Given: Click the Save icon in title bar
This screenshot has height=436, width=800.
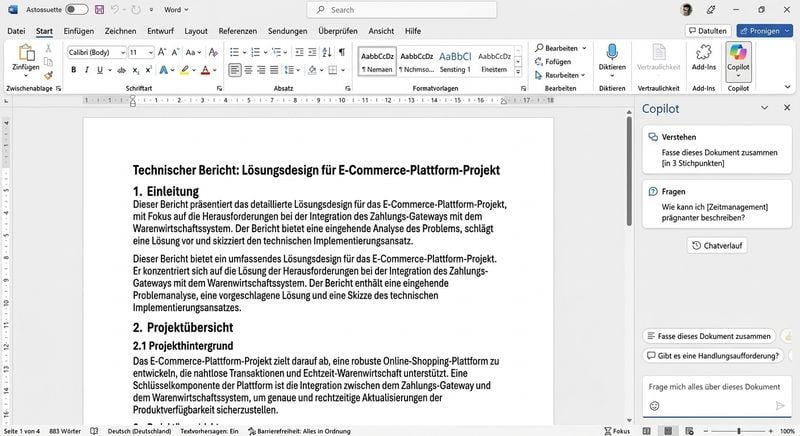Looking at the screenshot, I should pos(99,10).
